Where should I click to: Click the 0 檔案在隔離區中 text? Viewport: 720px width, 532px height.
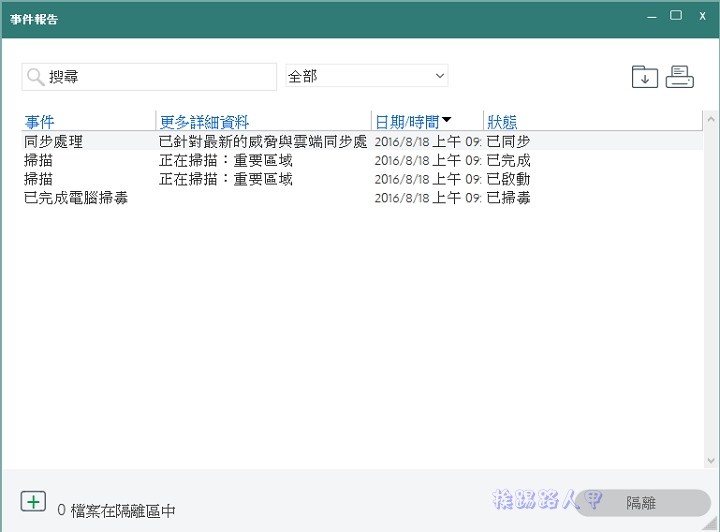(116, 510)
